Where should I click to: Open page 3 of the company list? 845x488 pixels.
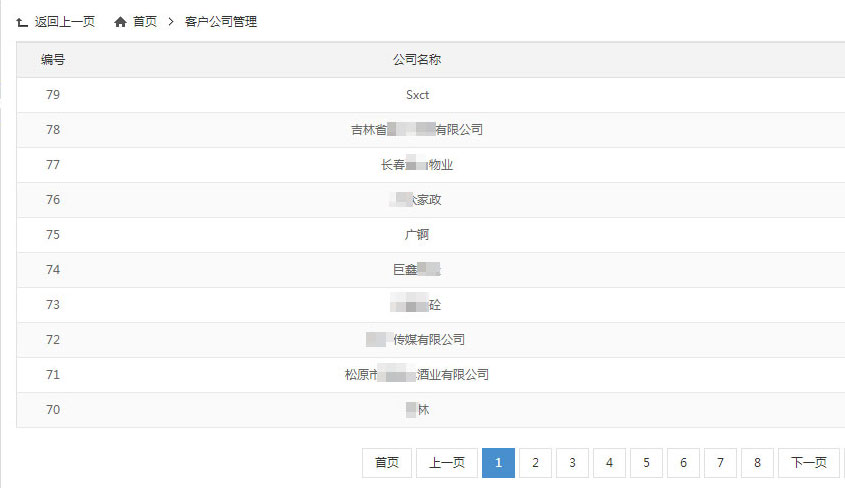tap(572, 462)
